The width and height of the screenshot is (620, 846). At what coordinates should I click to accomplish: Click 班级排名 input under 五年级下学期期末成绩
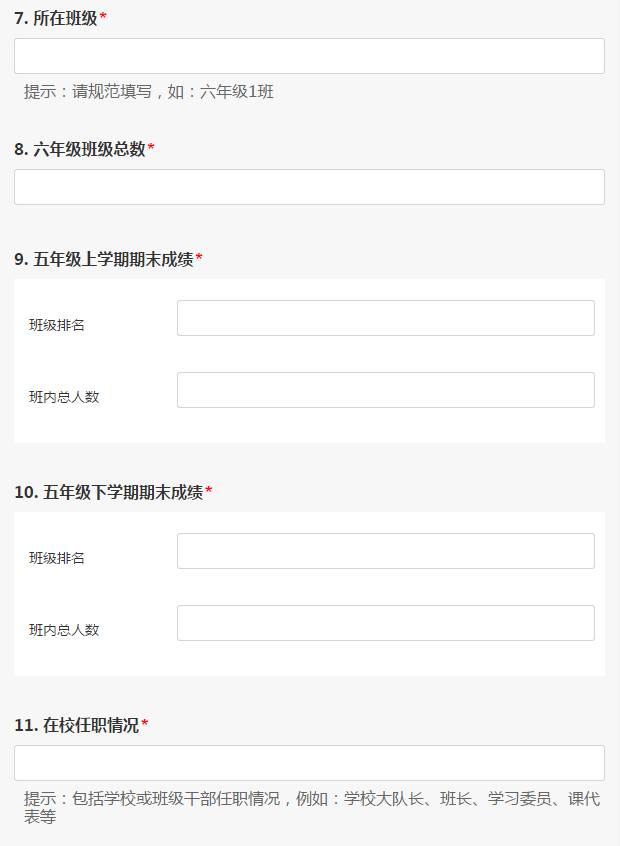coord(385,551)
